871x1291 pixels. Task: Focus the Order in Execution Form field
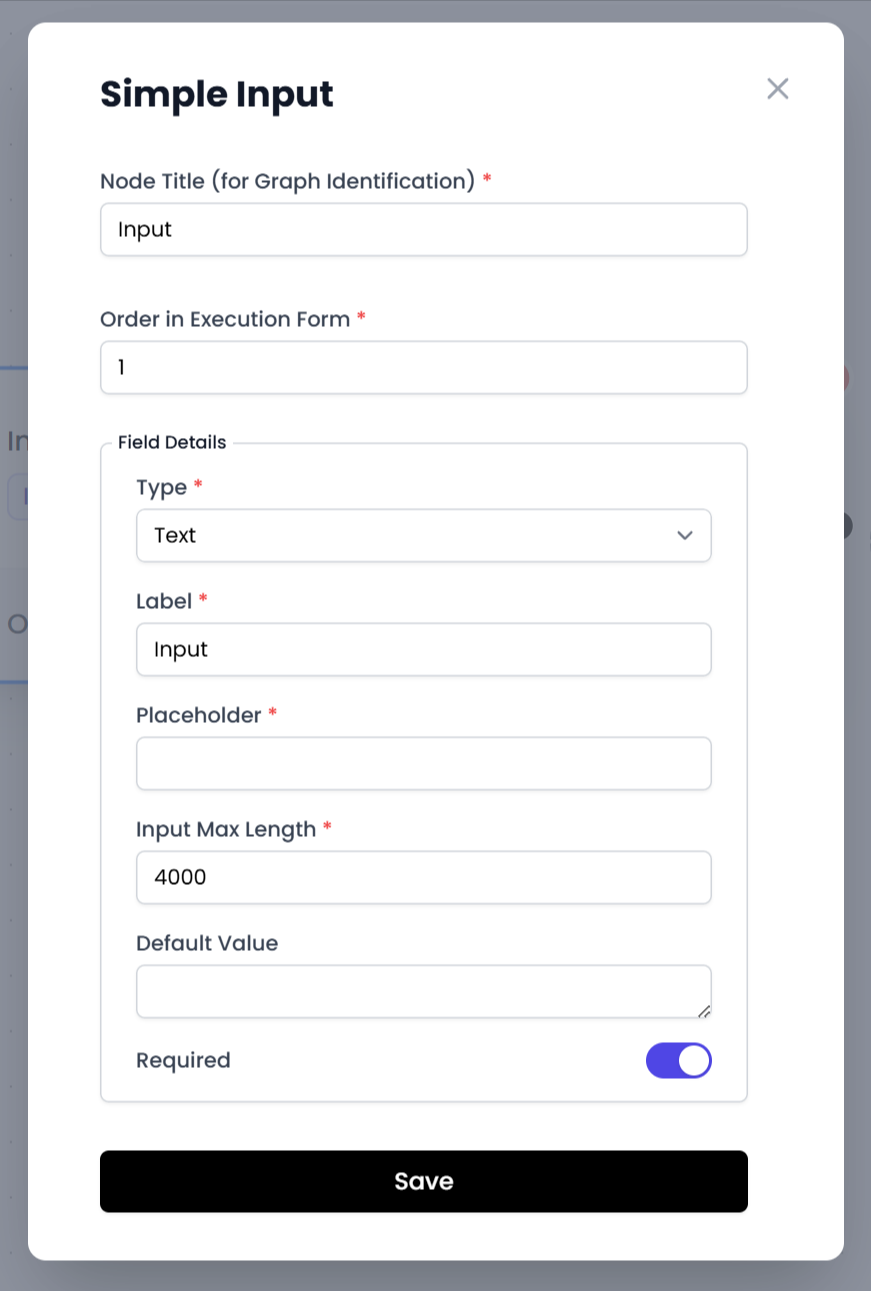pos(423,368)
